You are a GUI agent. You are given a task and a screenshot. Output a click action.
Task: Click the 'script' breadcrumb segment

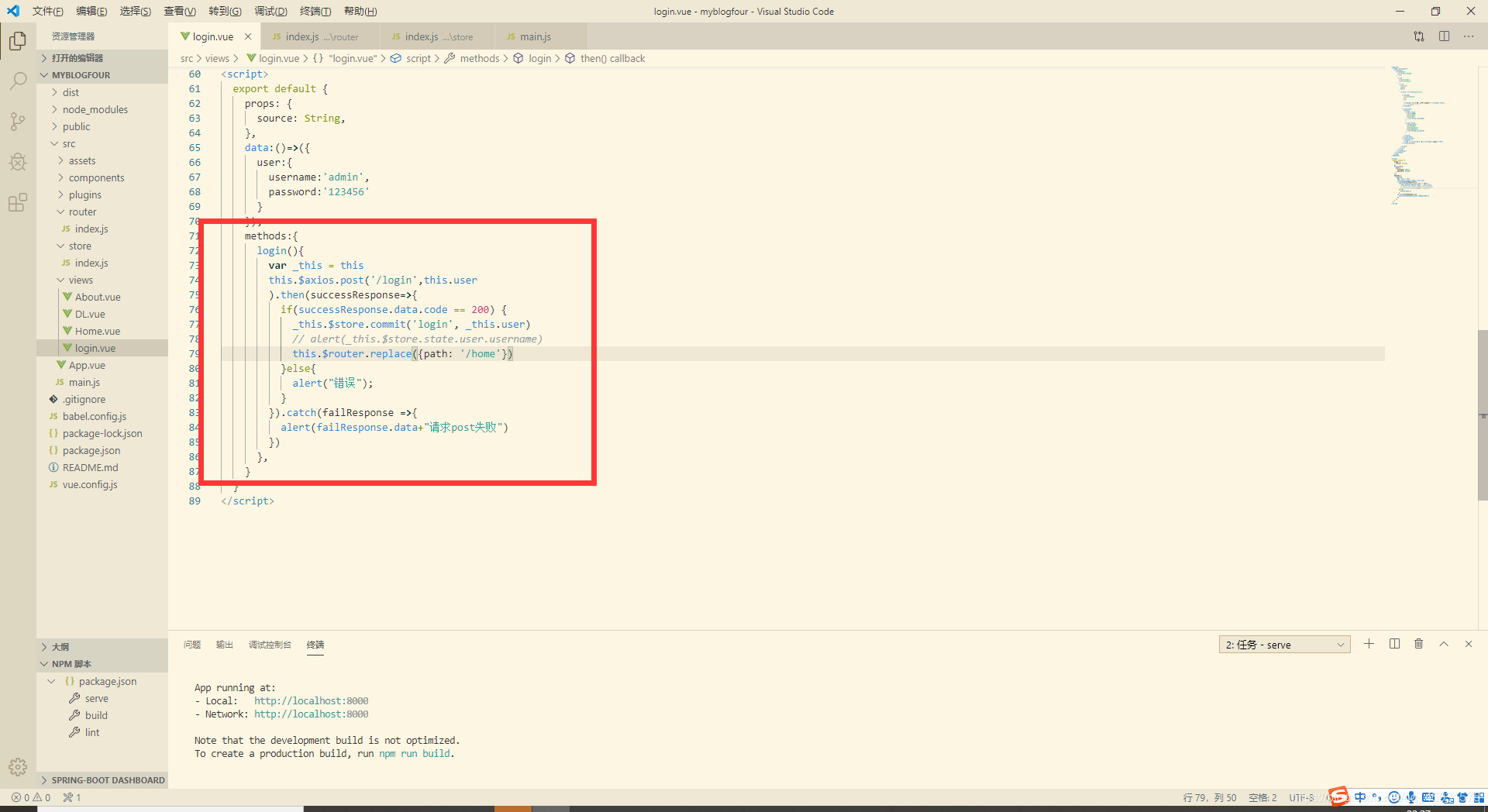[418, 58]
